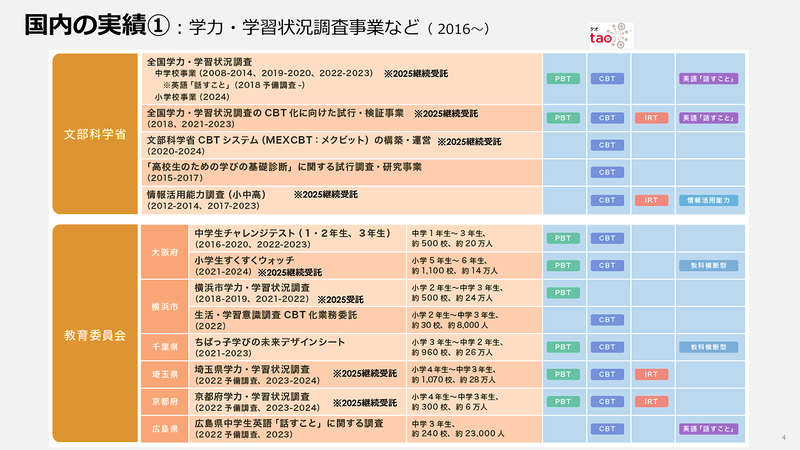Click the IRT badge in 埼玉県 row
The image size is (800, 450).
click(x=651, y=374)
